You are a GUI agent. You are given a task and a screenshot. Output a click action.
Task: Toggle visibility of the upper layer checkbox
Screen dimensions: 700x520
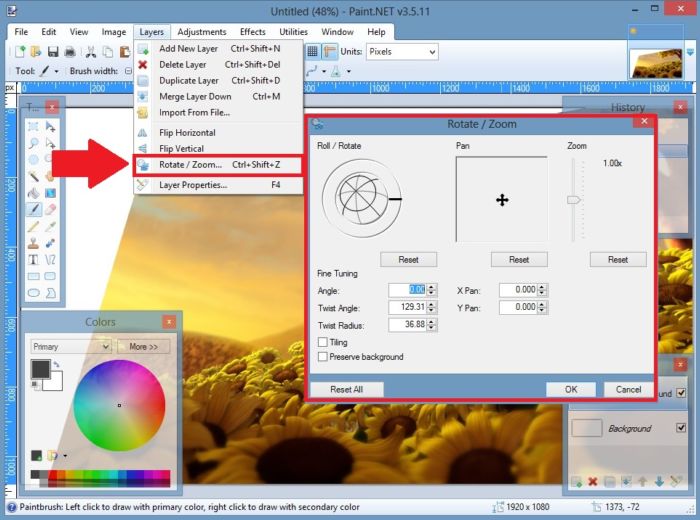point(681,393)
